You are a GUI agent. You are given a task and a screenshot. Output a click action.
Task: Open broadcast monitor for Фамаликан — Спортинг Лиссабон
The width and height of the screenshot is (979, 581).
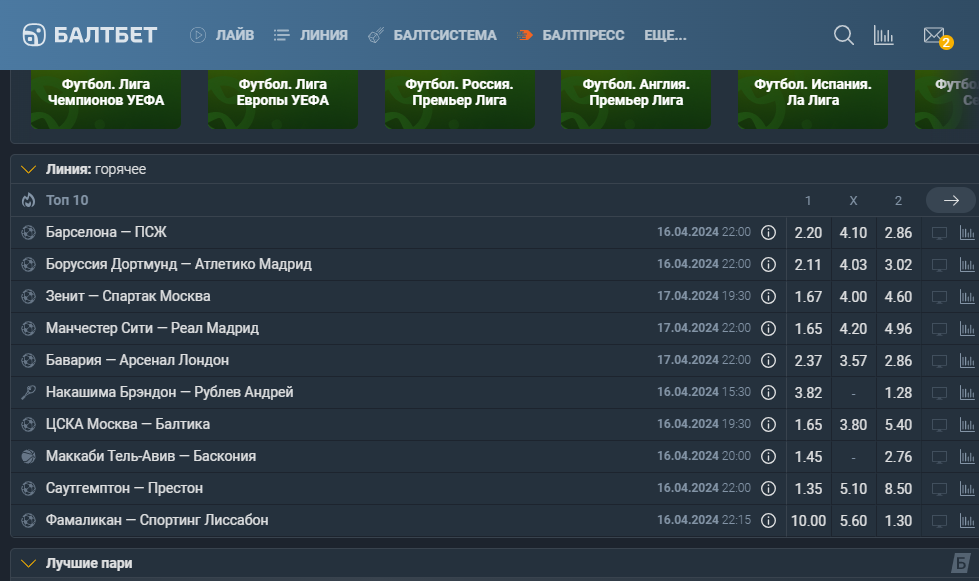point(939,521)
